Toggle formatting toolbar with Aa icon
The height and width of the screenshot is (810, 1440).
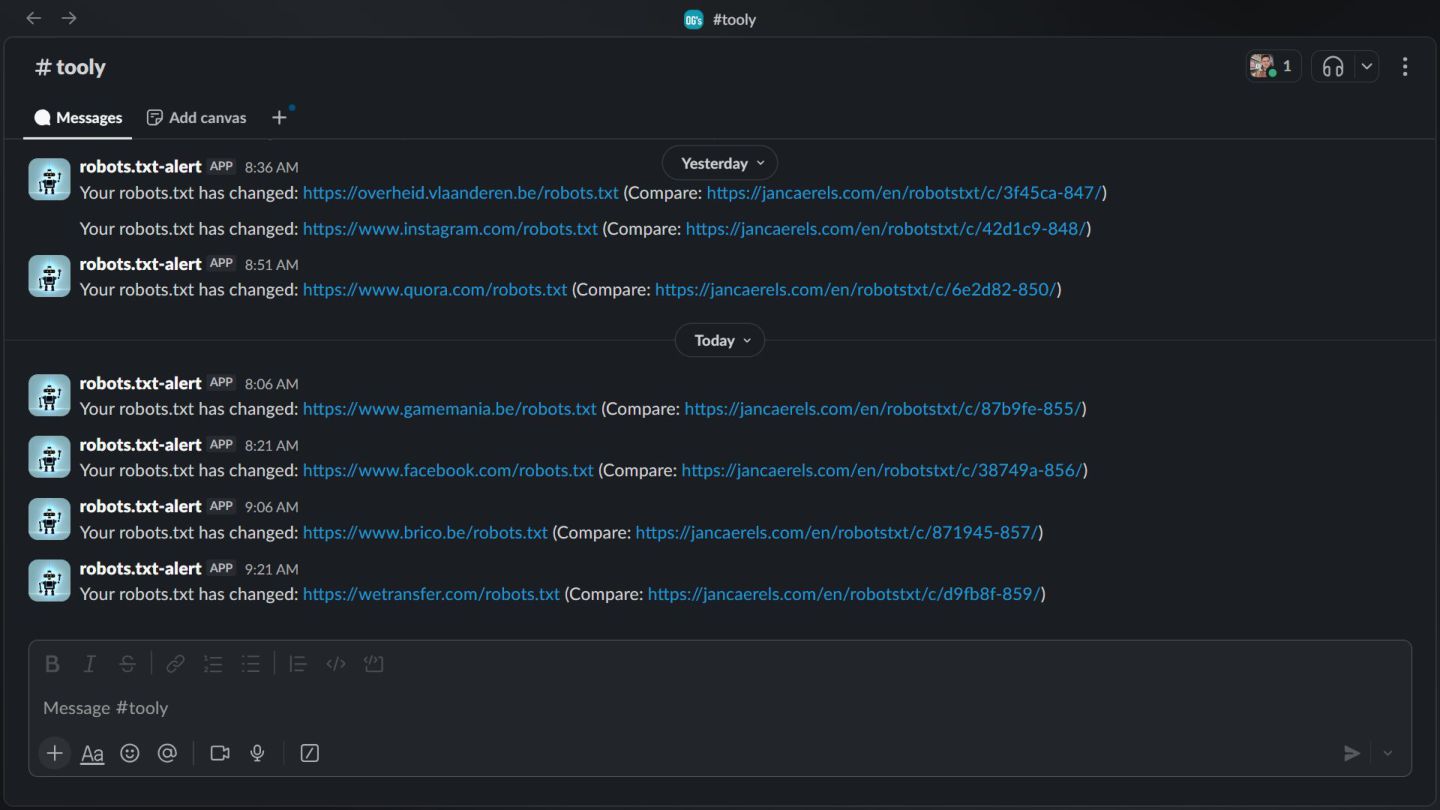[92, 753]
